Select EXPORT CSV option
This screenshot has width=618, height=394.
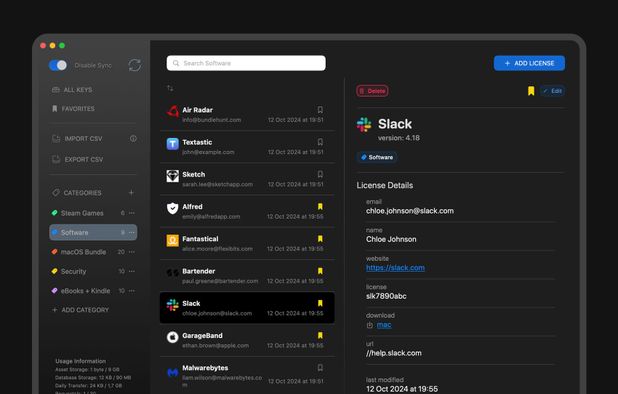(x=78, y=160)
